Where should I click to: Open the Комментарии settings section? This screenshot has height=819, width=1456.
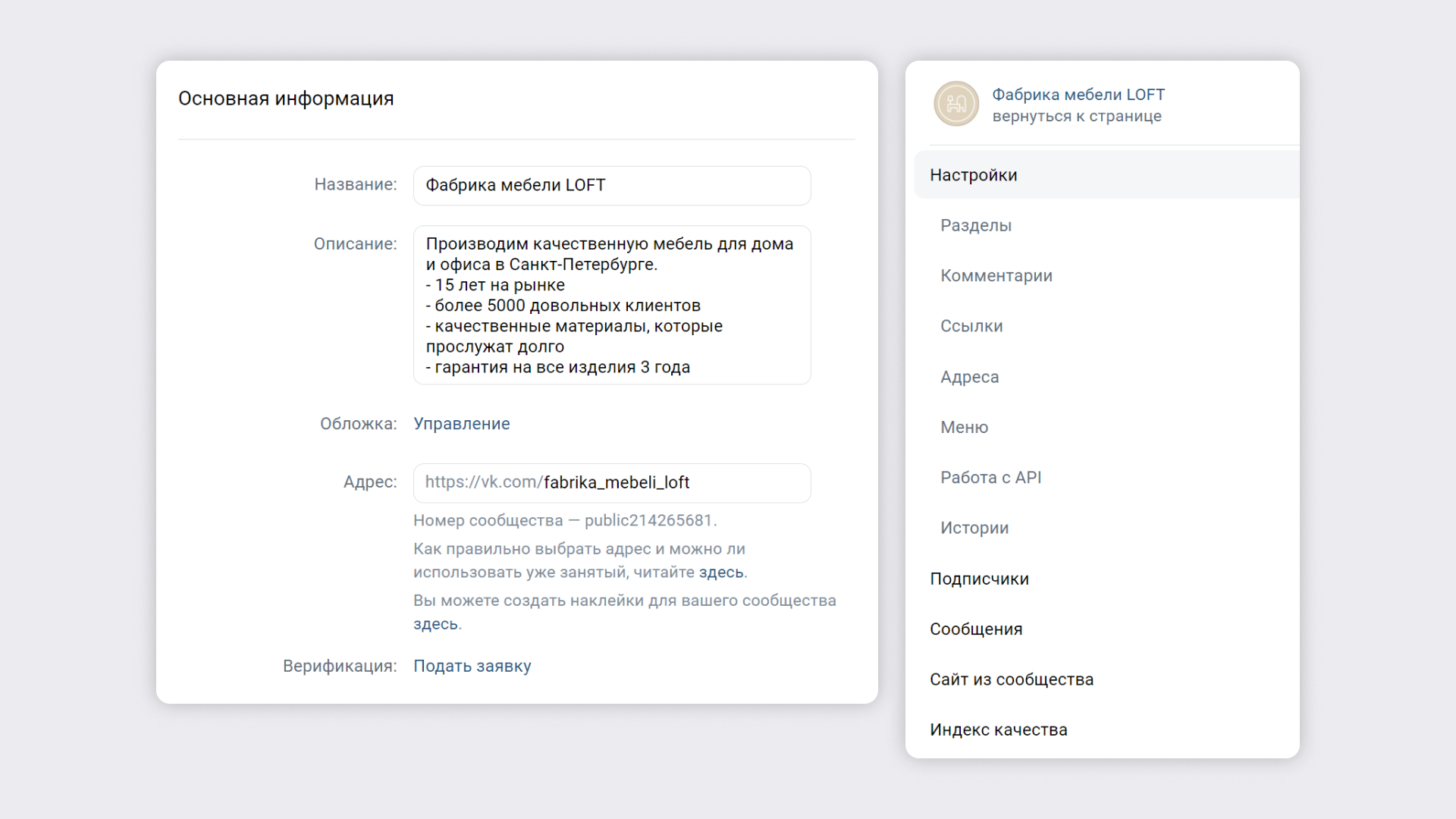[x=996, y=276]
